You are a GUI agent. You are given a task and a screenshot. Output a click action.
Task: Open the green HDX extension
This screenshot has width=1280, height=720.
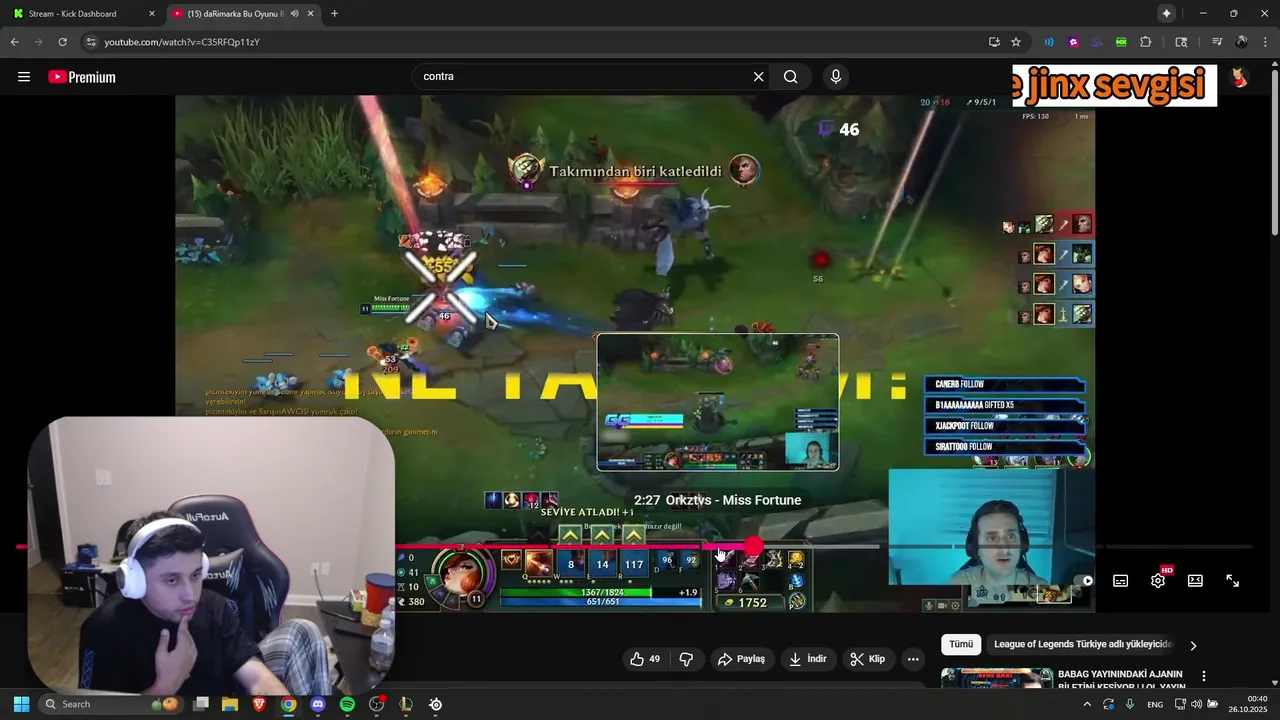coord(1121,42)
